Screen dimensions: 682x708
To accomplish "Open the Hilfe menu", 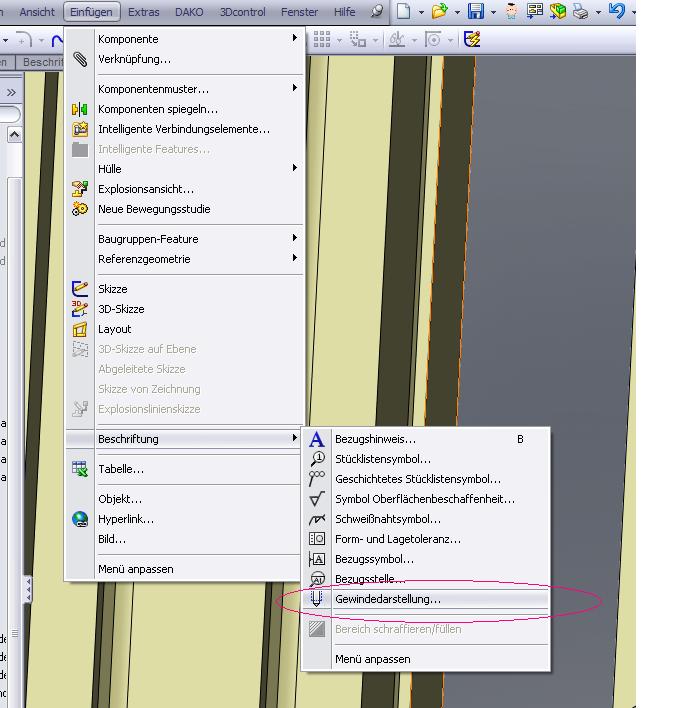I will click(345, 12).
